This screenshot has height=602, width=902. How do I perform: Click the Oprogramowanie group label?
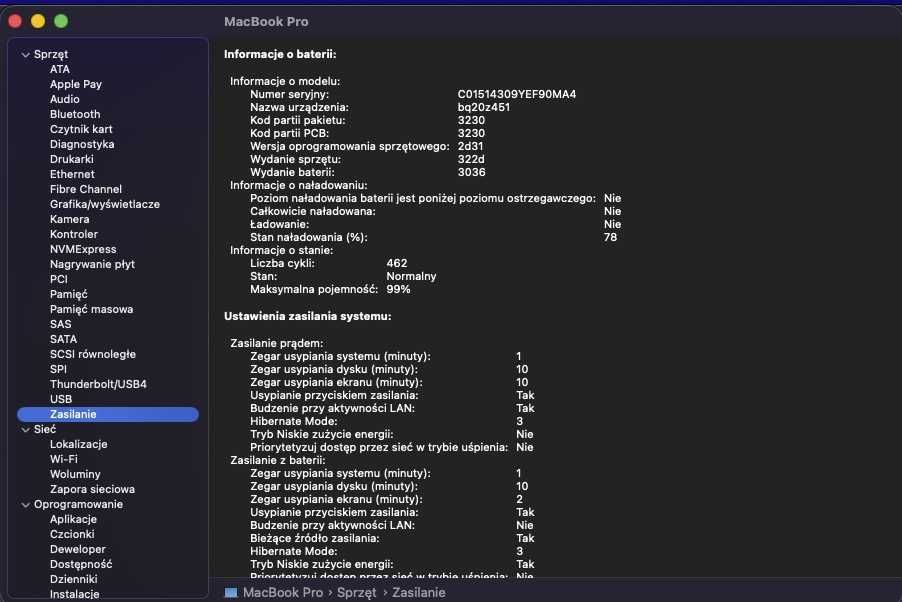[x=78, y=504]
